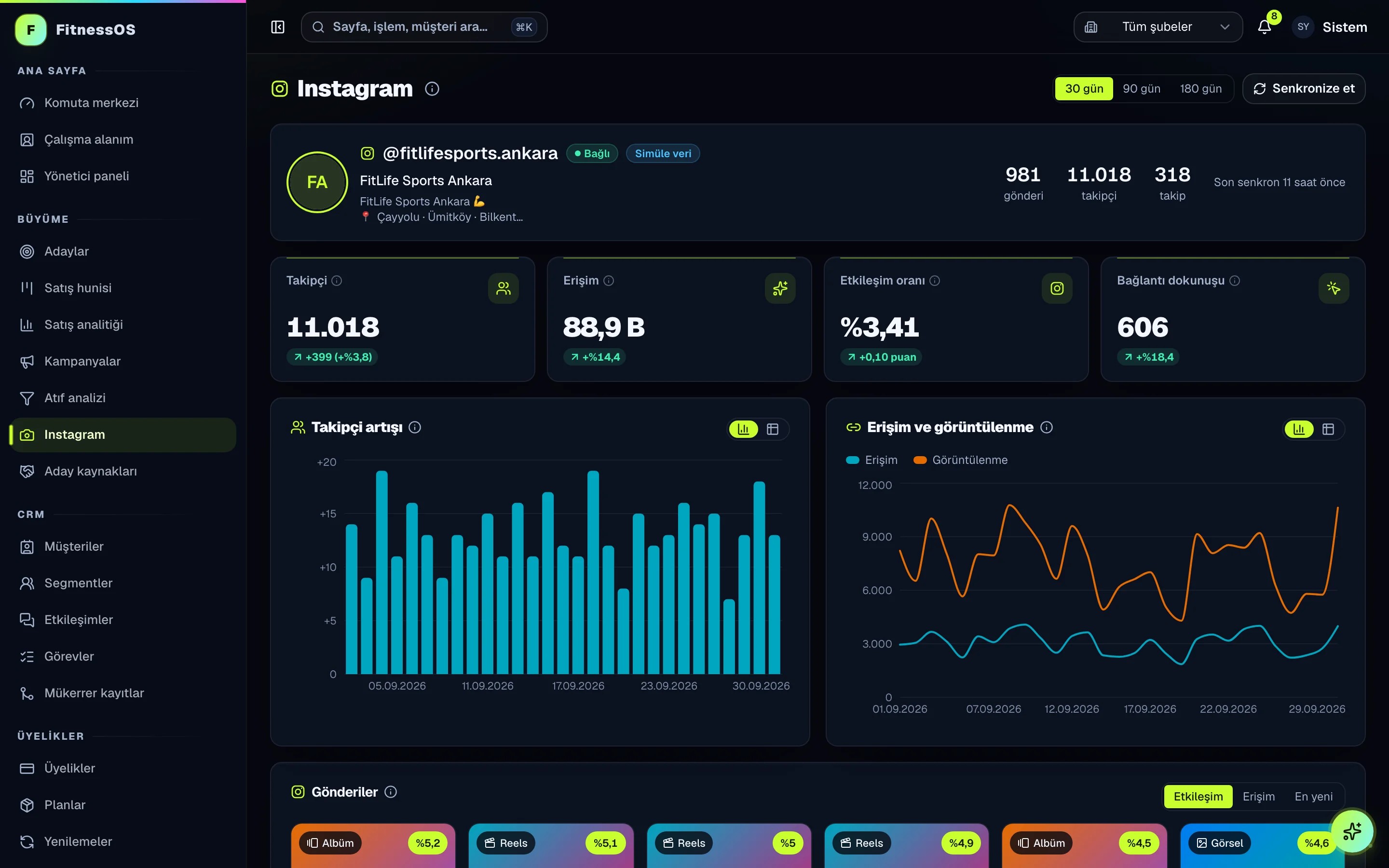
Task: Open the Görsel post card with %4,6
Action: coord(1262,846)
